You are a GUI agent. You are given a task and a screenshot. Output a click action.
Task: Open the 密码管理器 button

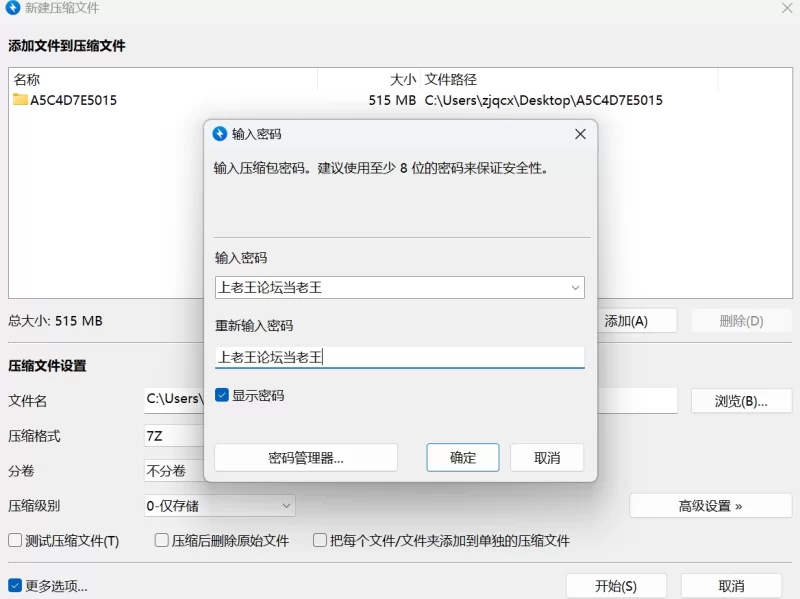(306, 458)
